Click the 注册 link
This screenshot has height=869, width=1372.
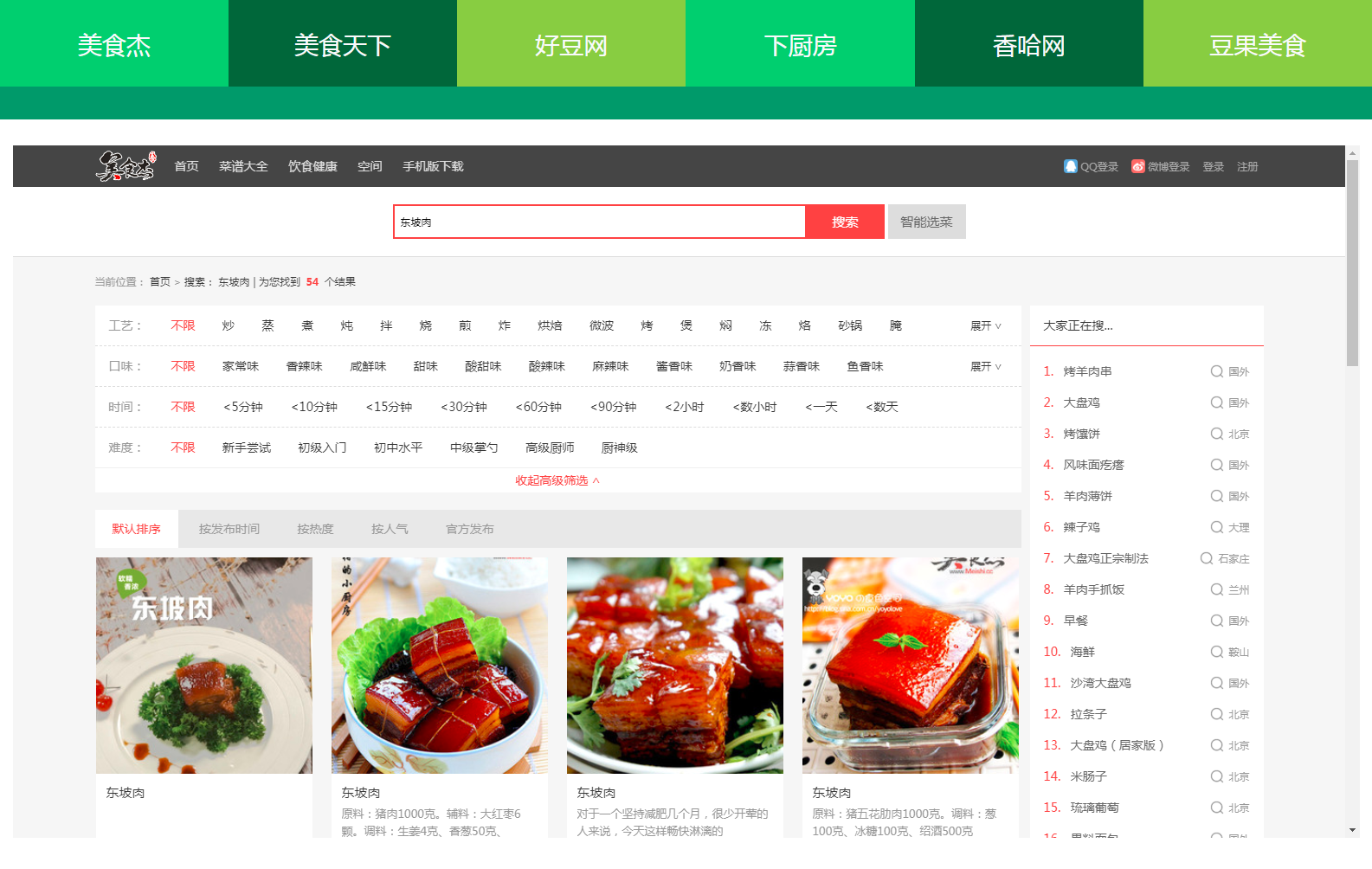pyautogui.click(x=1247, y=166)
